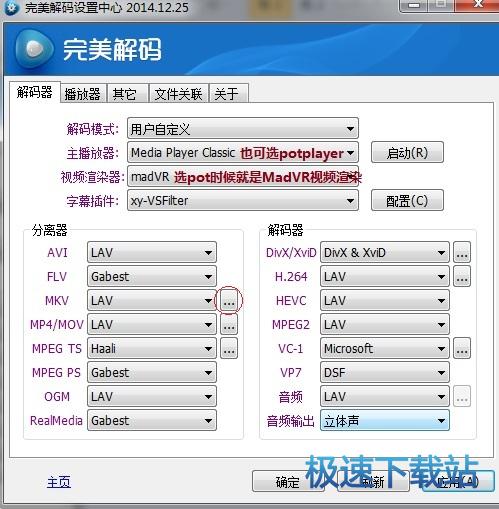This screenshot has height=509, width=499.
Task: Open settings for DivX/XviD decoder
Action: [x=462, y=253]
